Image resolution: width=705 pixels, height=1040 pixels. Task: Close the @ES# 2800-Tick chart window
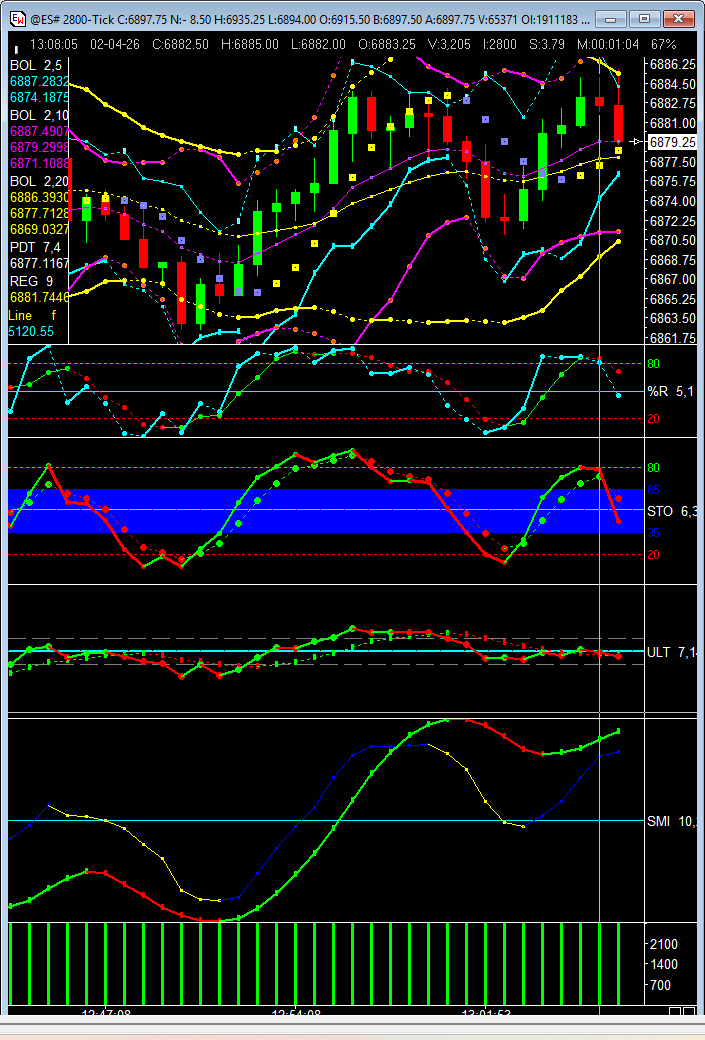pyautogui.click(x=679, y=18)
